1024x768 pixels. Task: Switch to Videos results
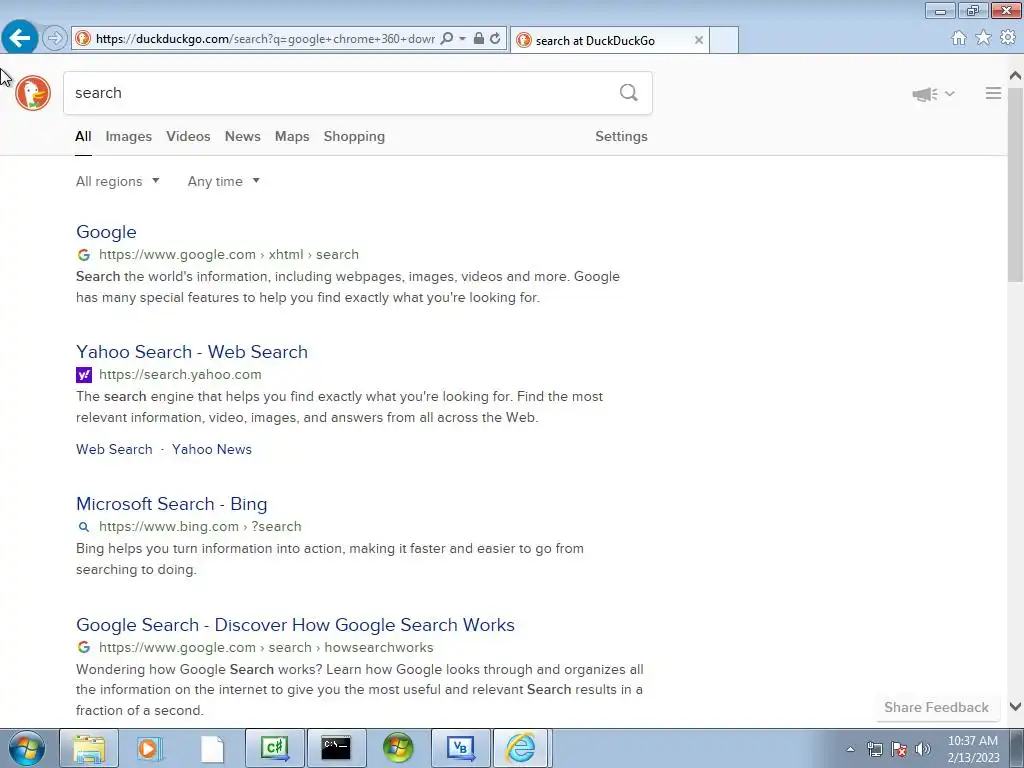(188, 136)
